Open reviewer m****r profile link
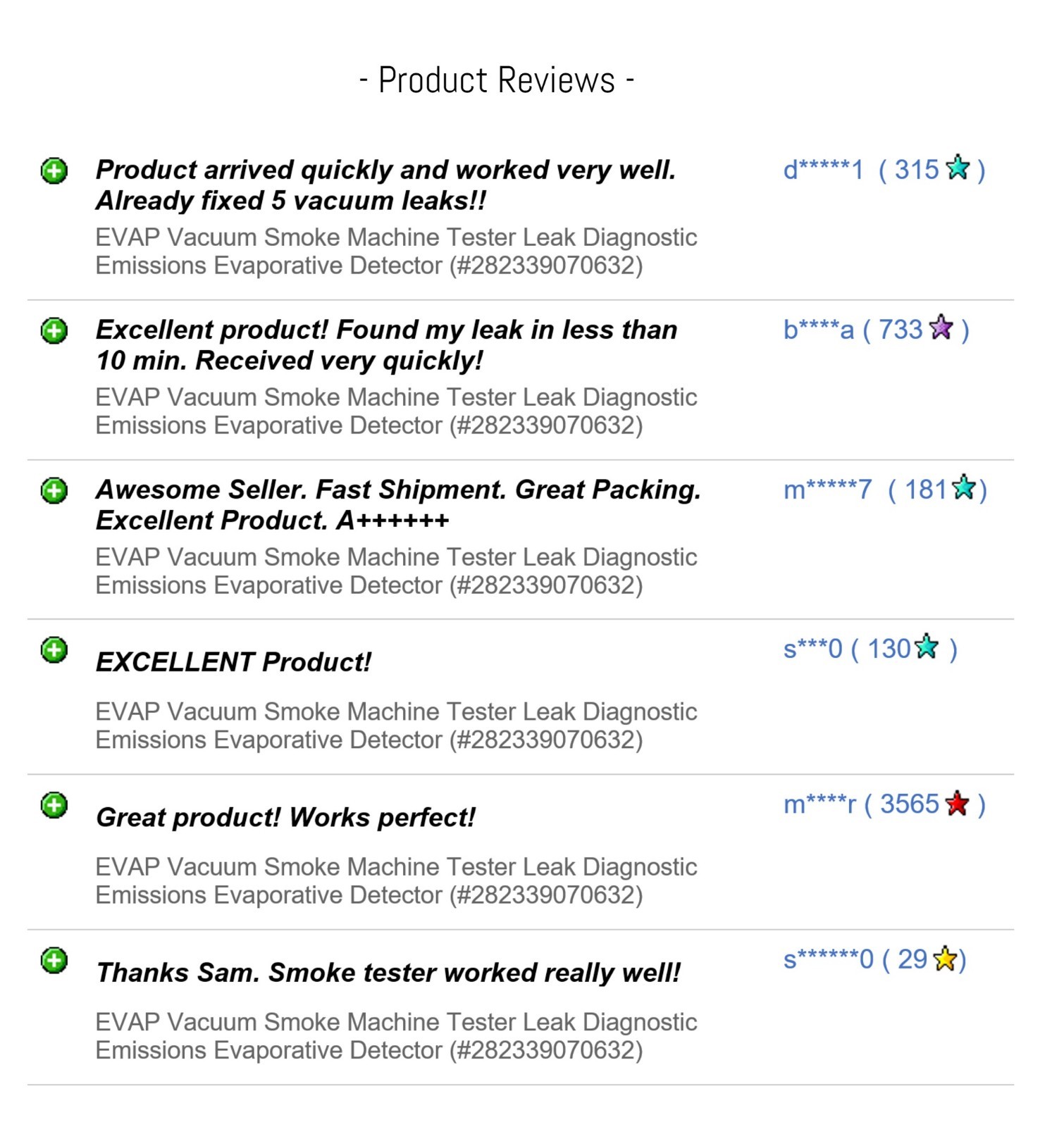 pyautogui.click(x=819, y=804)
